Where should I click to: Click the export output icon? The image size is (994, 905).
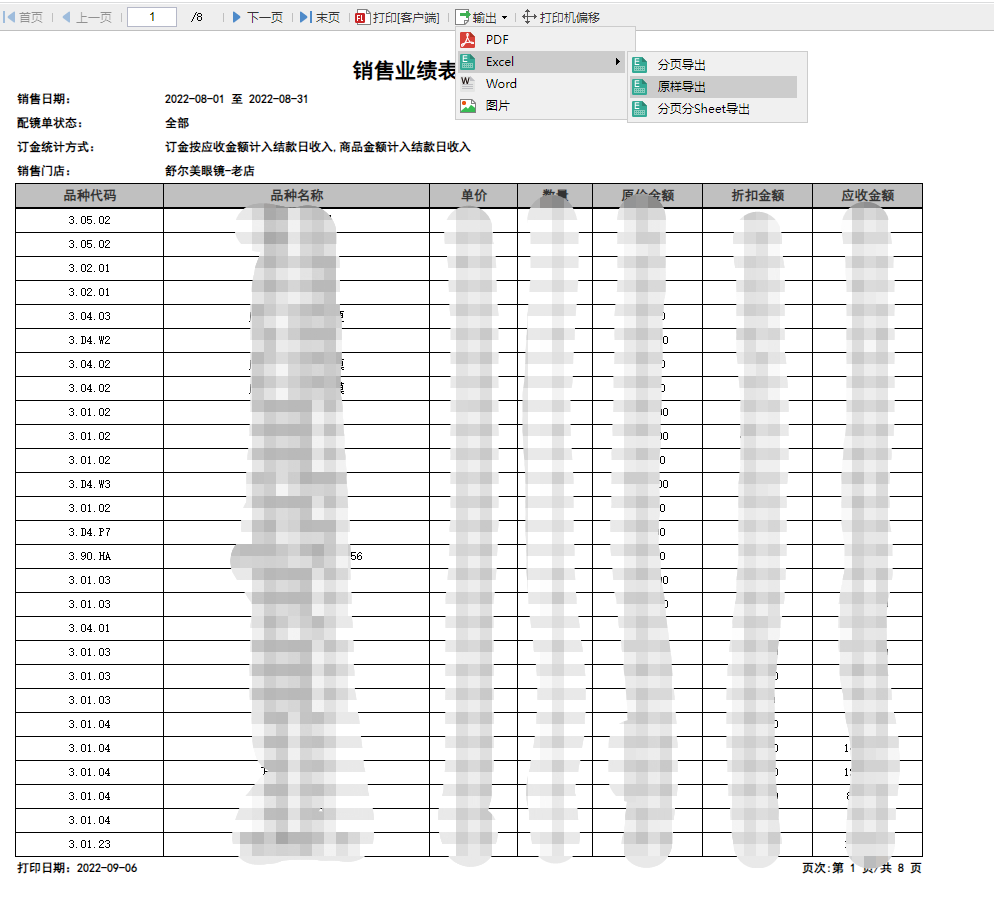[463, 17]
